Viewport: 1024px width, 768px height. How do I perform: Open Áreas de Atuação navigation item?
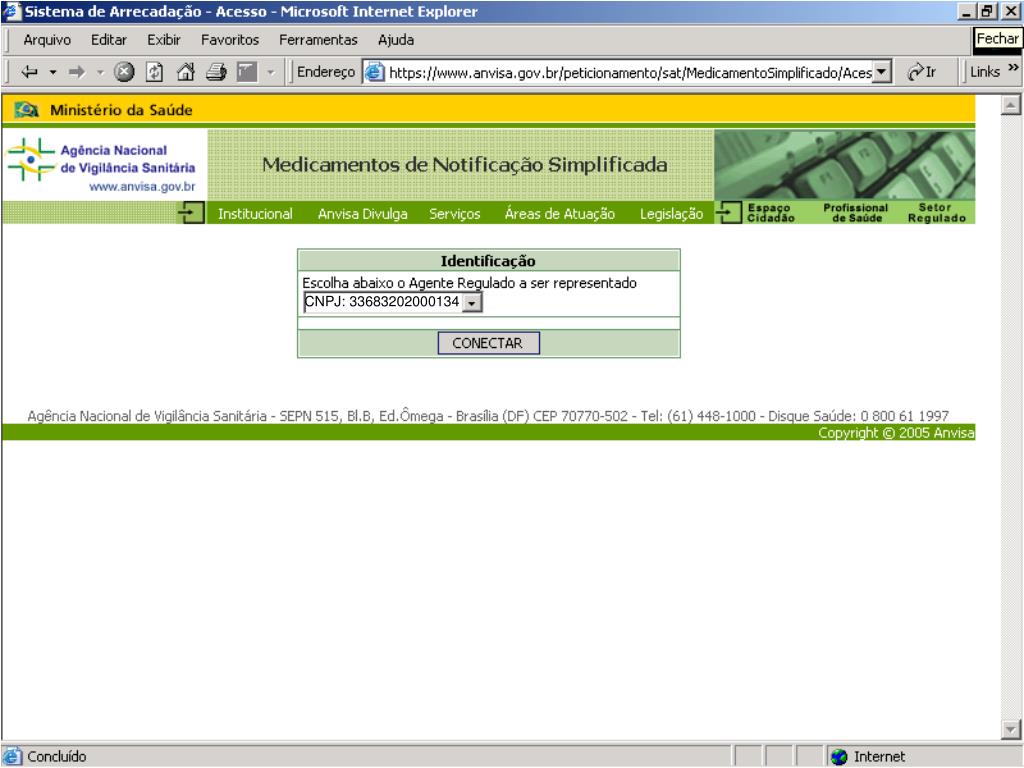pyautogui.click(x=560, y=214)
